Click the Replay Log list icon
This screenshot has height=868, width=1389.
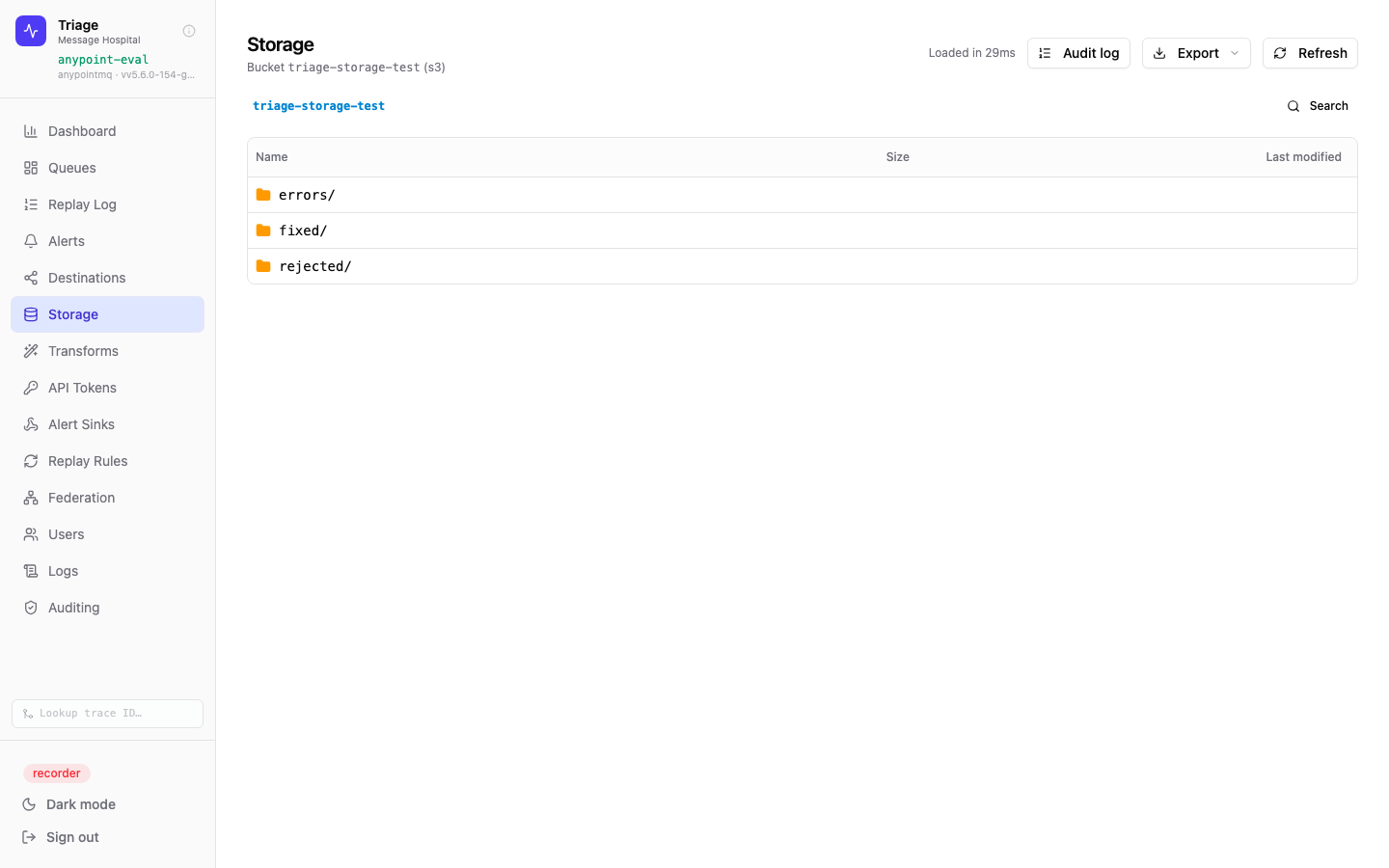(x=31, y=204)
